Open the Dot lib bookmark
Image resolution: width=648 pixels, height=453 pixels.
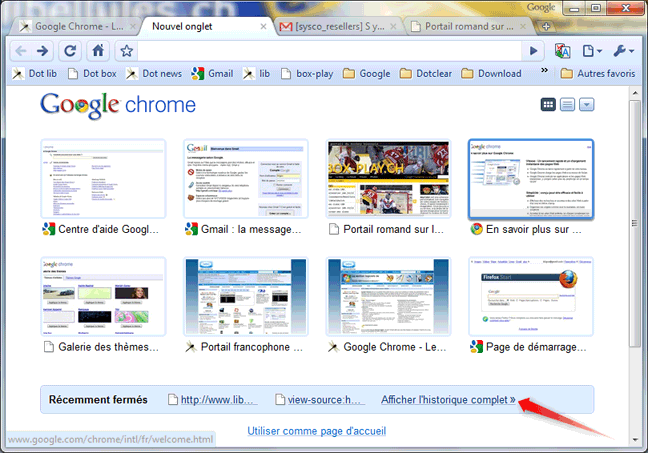tap(34, 74)
